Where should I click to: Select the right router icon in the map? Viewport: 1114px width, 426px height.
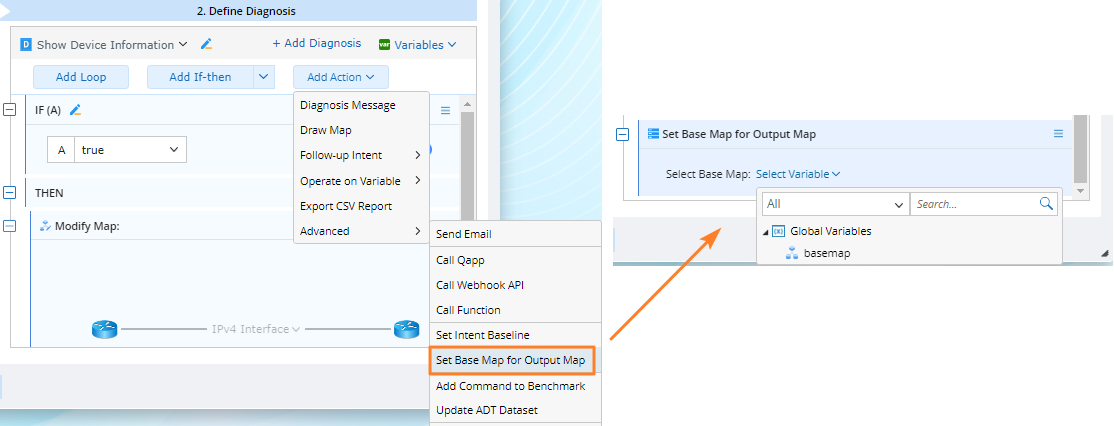pyautogui.click(x=406, y=329)
